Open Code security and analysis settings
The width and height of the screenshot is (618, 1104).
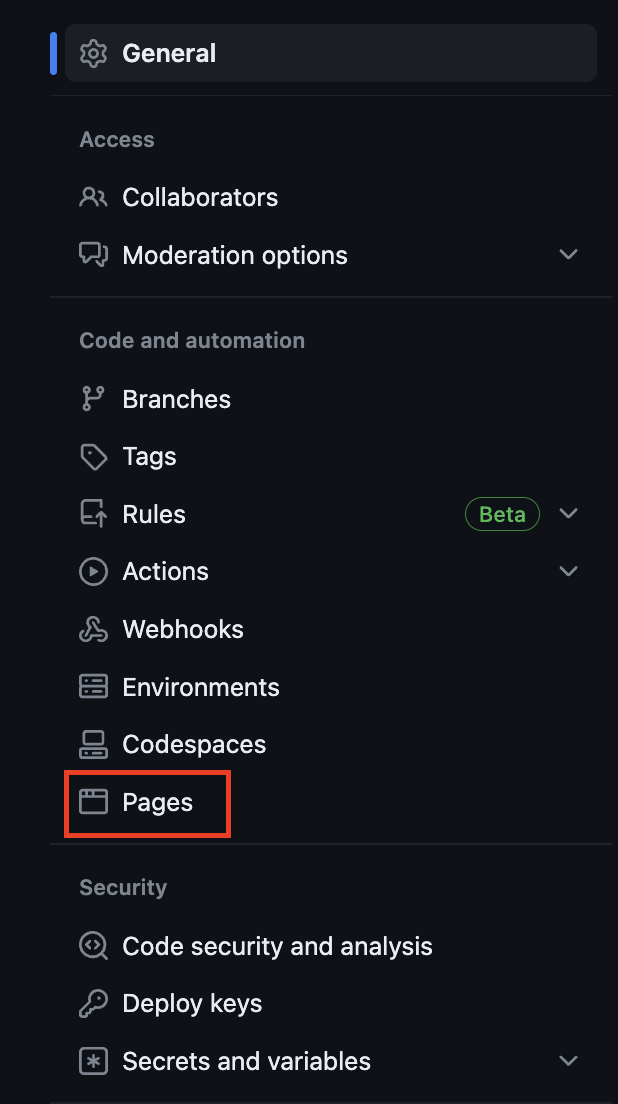pyautogui.click(x=276, y=945)
